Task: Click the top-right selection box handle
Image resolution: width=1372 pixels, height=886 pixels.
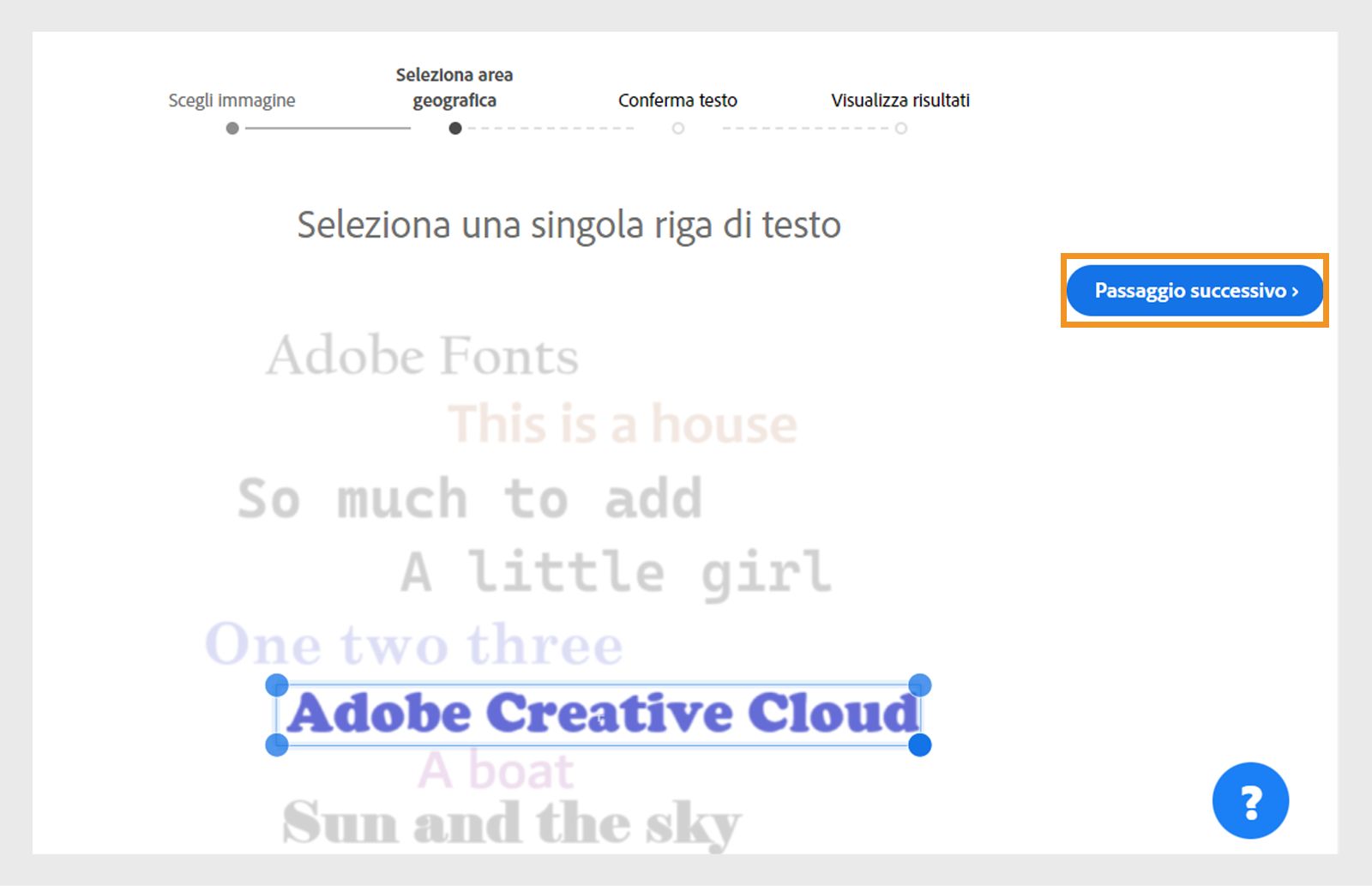Action: [x=919, y=684]
